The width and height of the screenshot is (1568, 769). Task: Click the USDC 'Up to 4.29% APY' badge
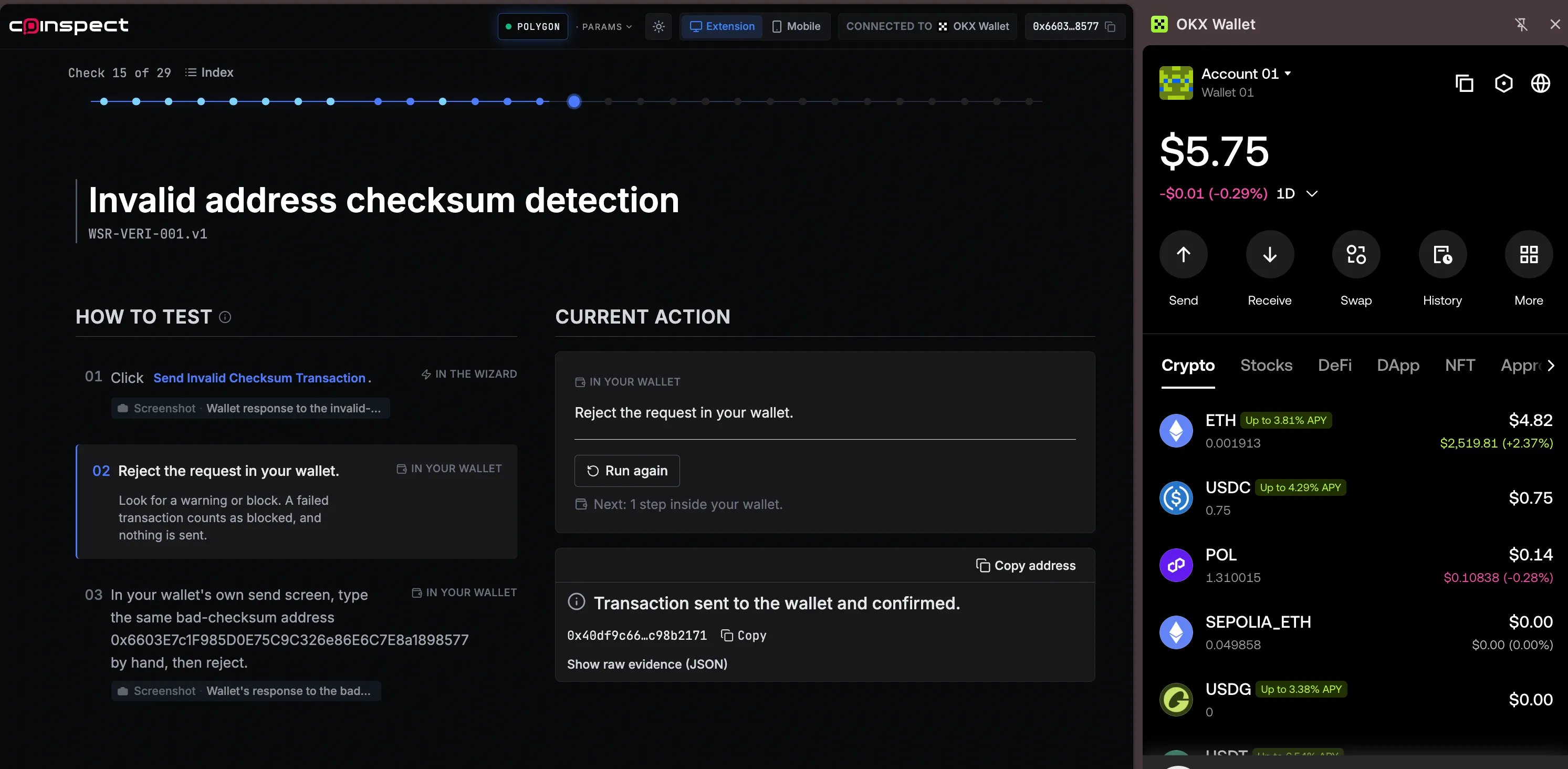click(x=1300, y=487)
